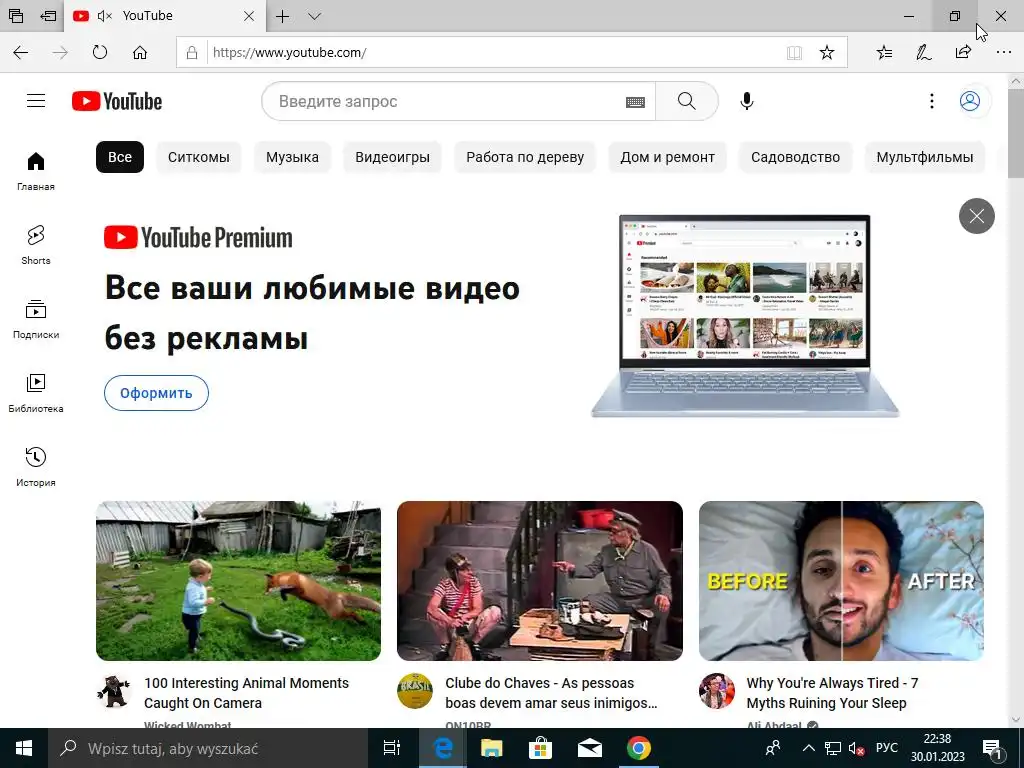
Task: Select the Дом и ремонт chip
Action: click(x=667, y=157)
